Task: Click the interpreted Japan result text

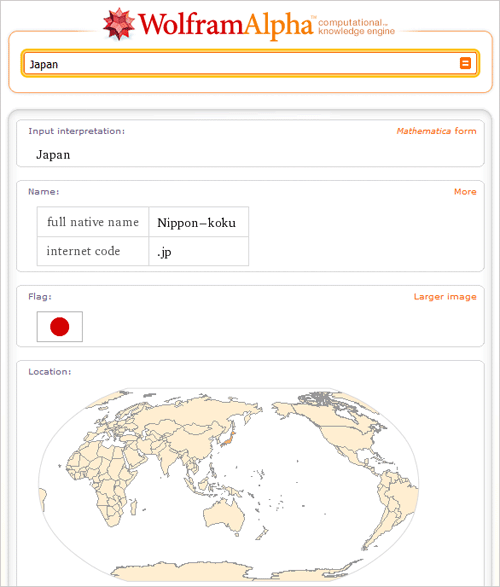Action: tap(53, 155)
